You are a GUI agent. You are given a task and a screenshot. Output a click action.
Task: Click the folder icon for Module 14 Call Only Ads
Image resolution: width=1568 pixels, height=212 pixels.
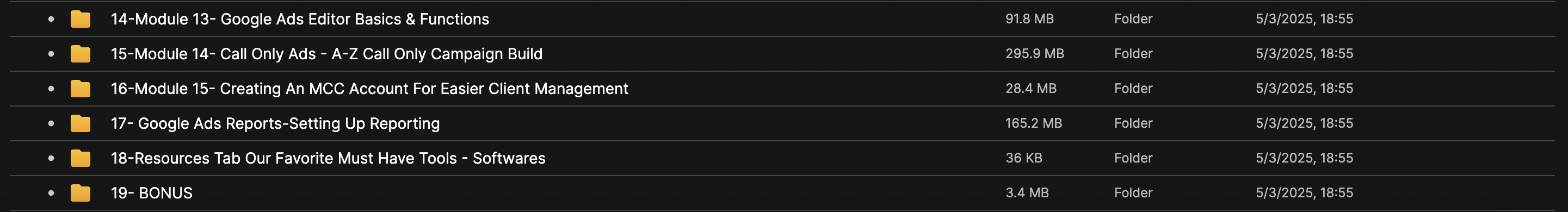(x=81, y=54)
